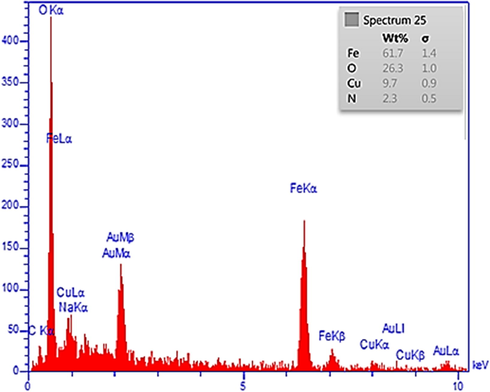Click the tall O Kα peak top

[x=51, y=18]
